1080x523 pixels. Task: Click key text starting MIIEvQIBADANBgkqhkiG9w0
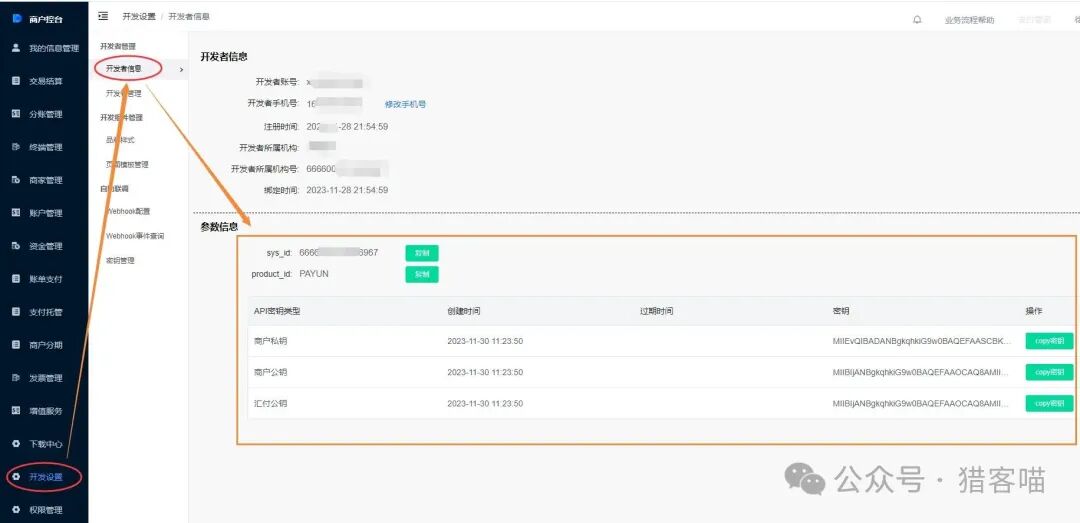click(x=922, y=341)
